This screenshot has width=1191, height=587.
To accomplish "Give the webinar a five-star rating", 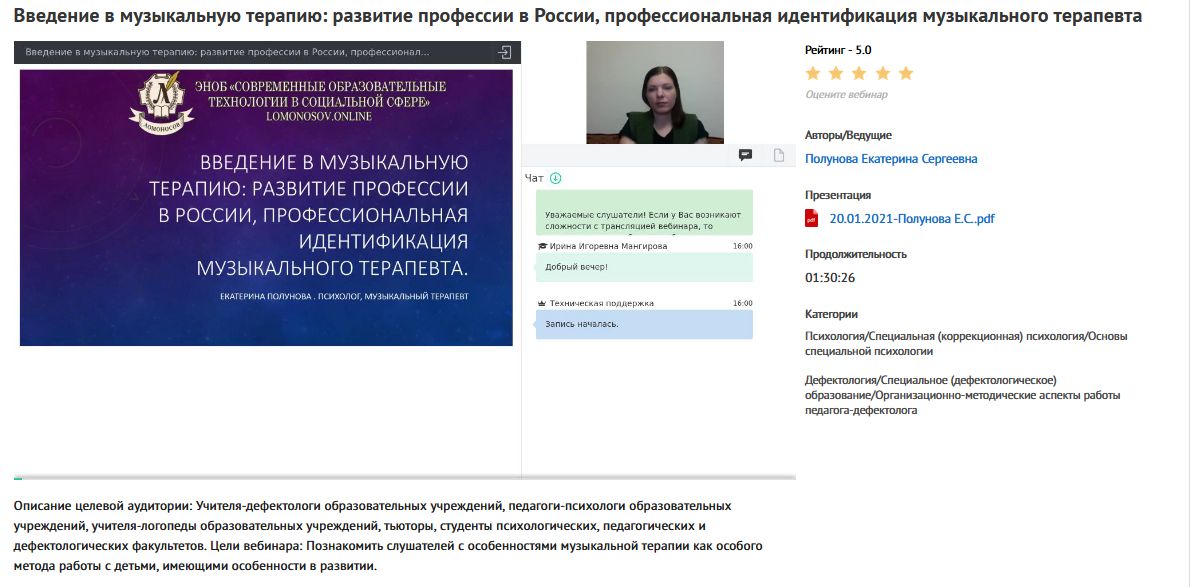I will coord(906,73).
